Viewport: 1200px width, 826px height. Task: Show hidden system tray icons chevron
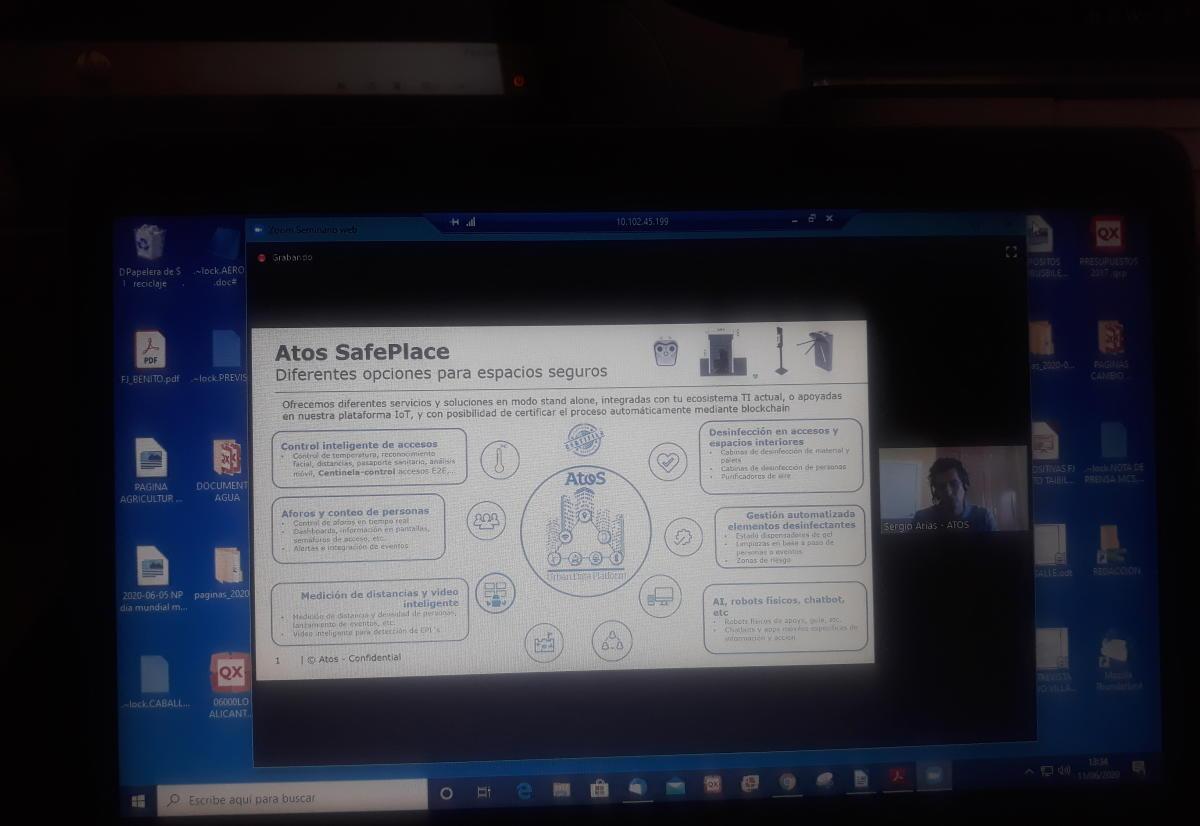pyautogui.click(x=1030, y=772)
